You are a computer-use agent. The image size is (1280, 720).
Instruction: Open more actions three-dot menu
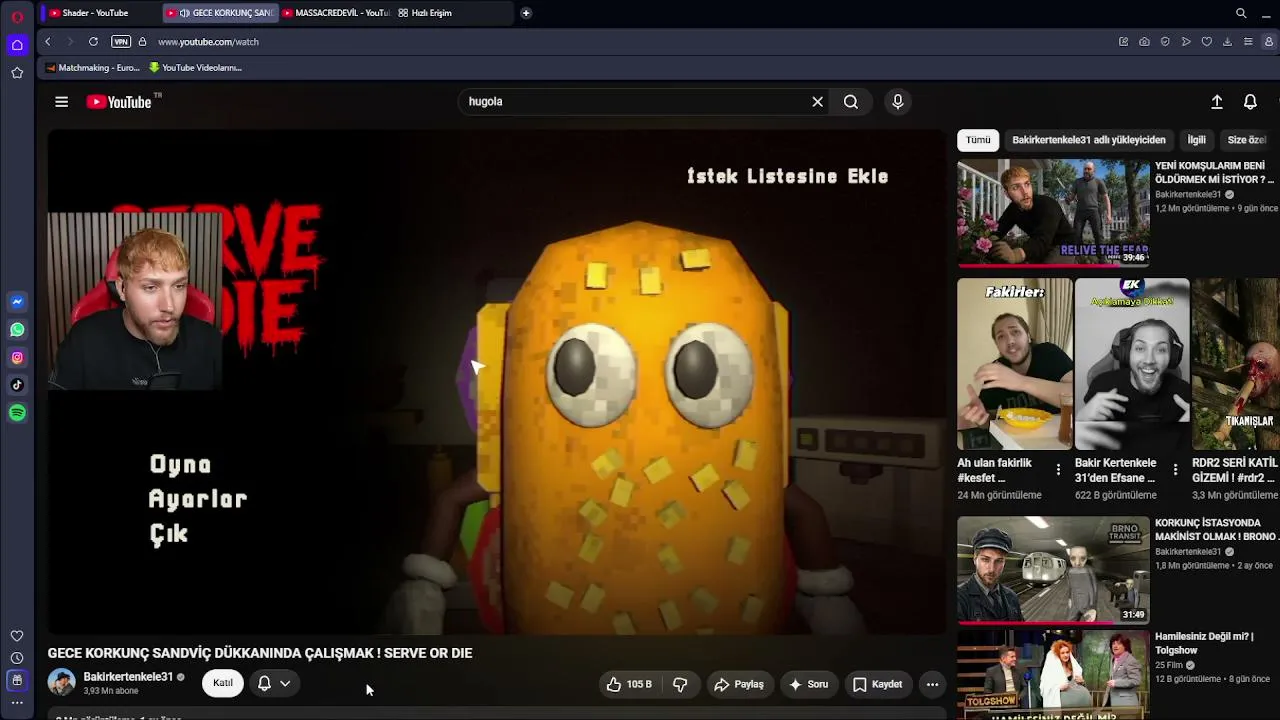932,684
